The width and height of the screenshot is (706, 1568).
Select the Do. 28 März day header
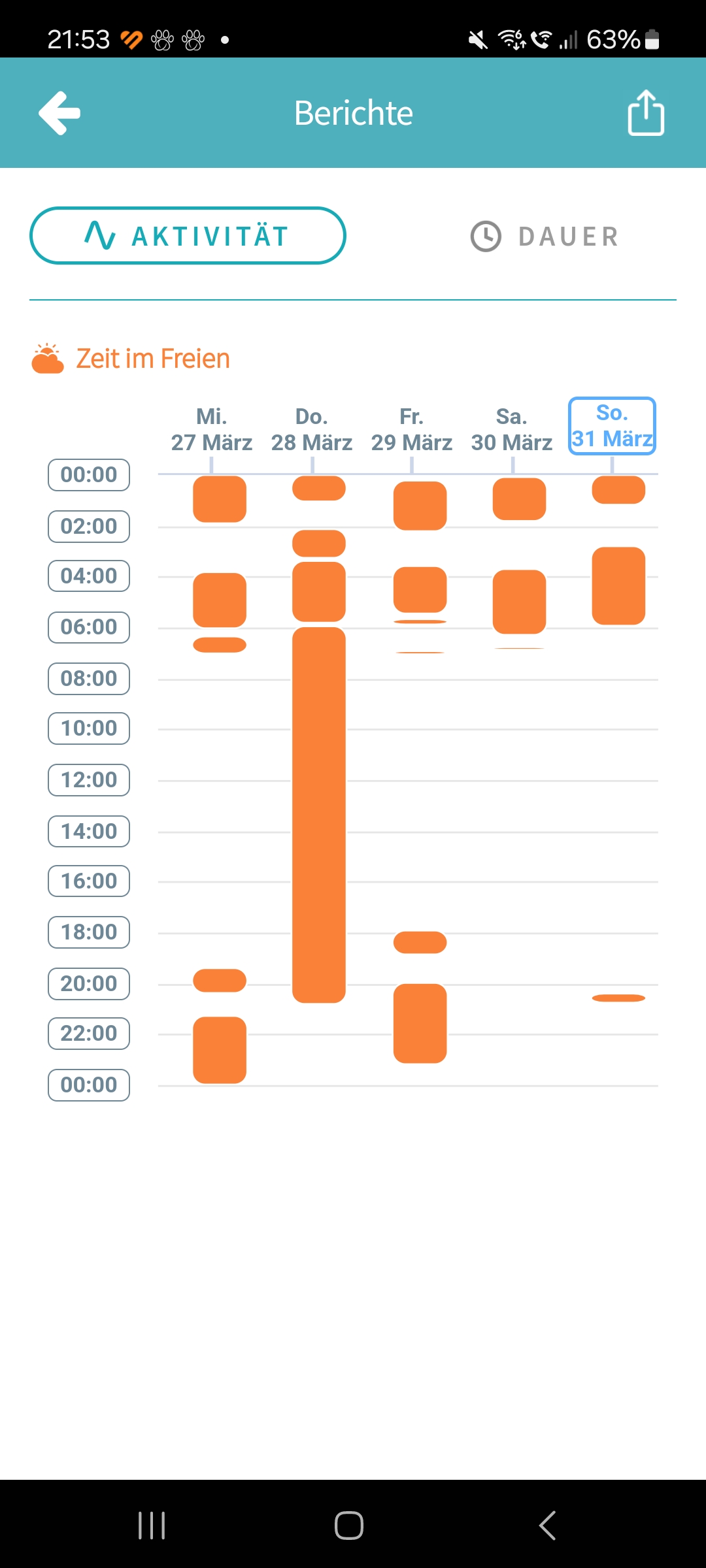click(312, 429)
